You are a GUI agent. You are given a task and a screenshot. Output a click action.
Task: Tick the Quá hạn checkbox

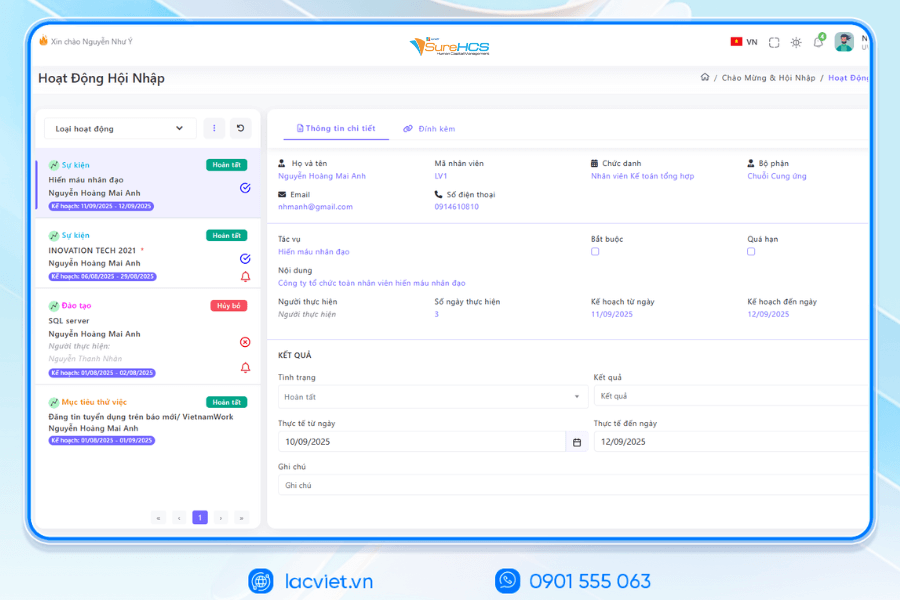click(x=751, y=252)
